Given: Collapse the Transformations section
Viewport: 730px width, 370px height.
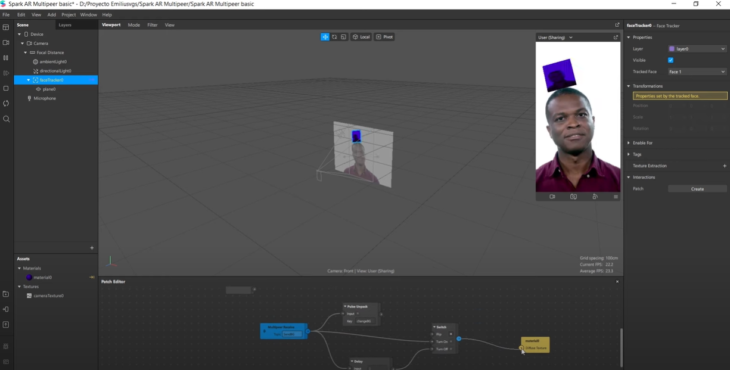Looking at the screenshot, I should tap(629, 86).
